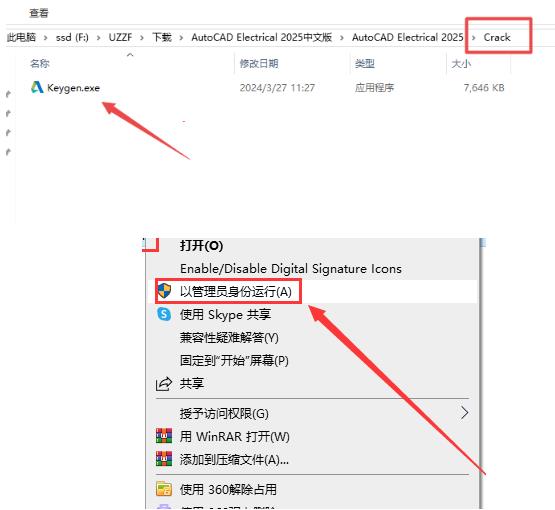Select 添加到压缩文件(A)...
555x510 pixels.
234,459
